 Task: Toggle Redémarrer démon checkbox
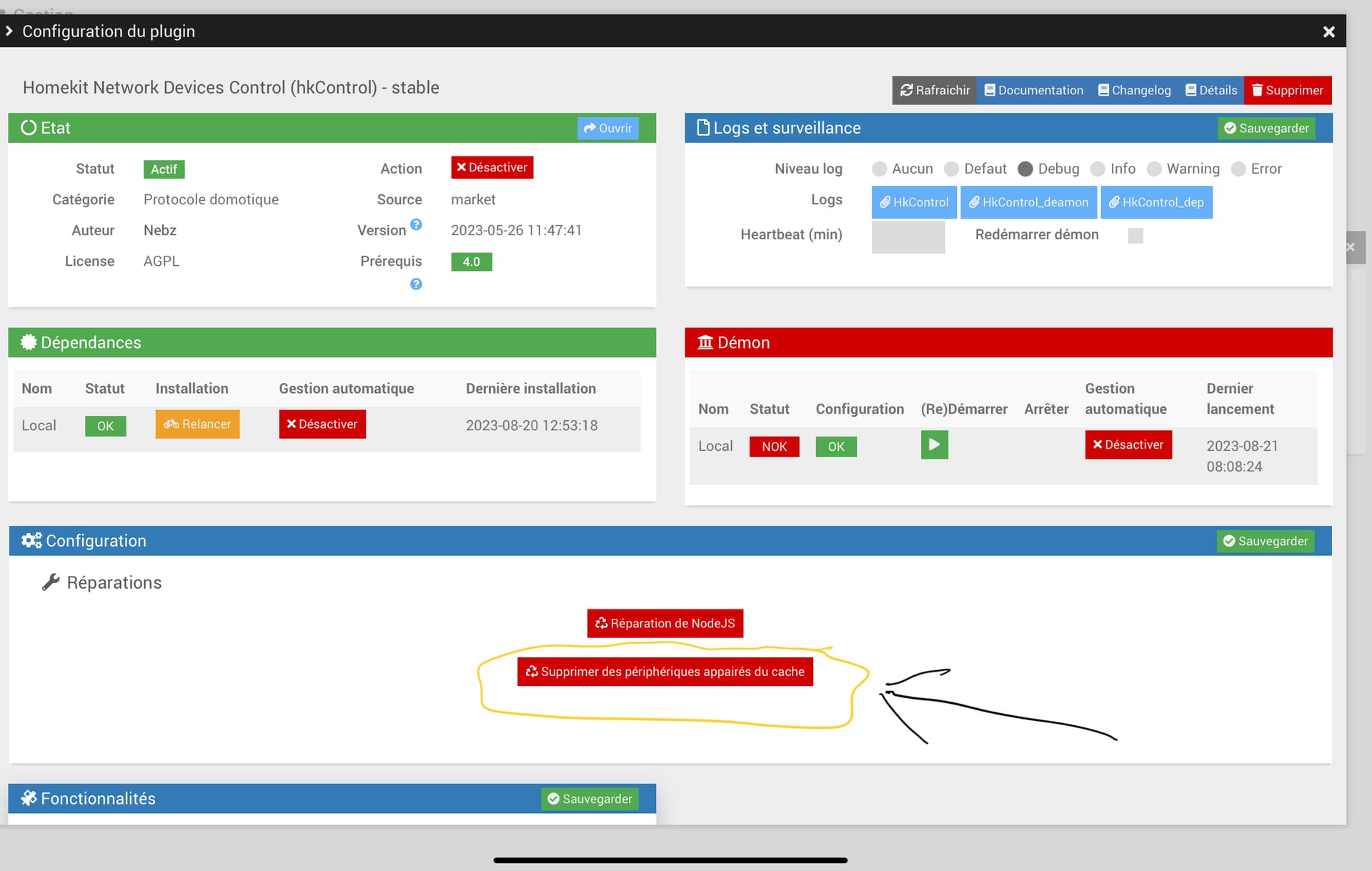click(x=1135, y=235)
